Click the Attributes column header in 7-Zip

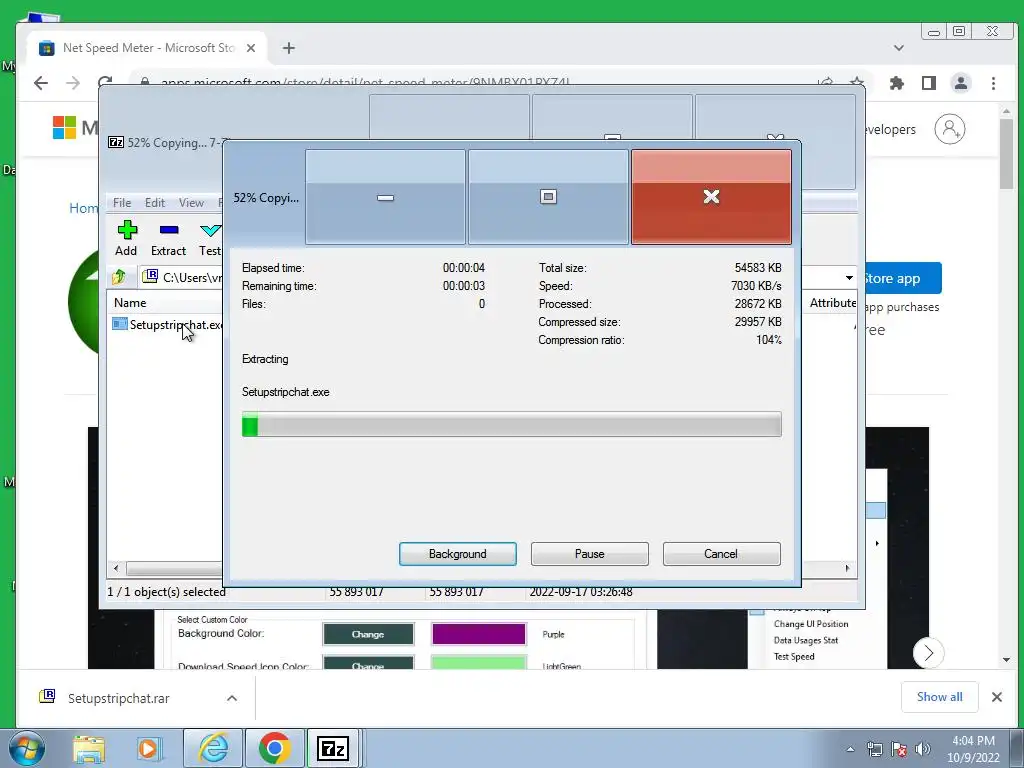[x=833, y=302]
